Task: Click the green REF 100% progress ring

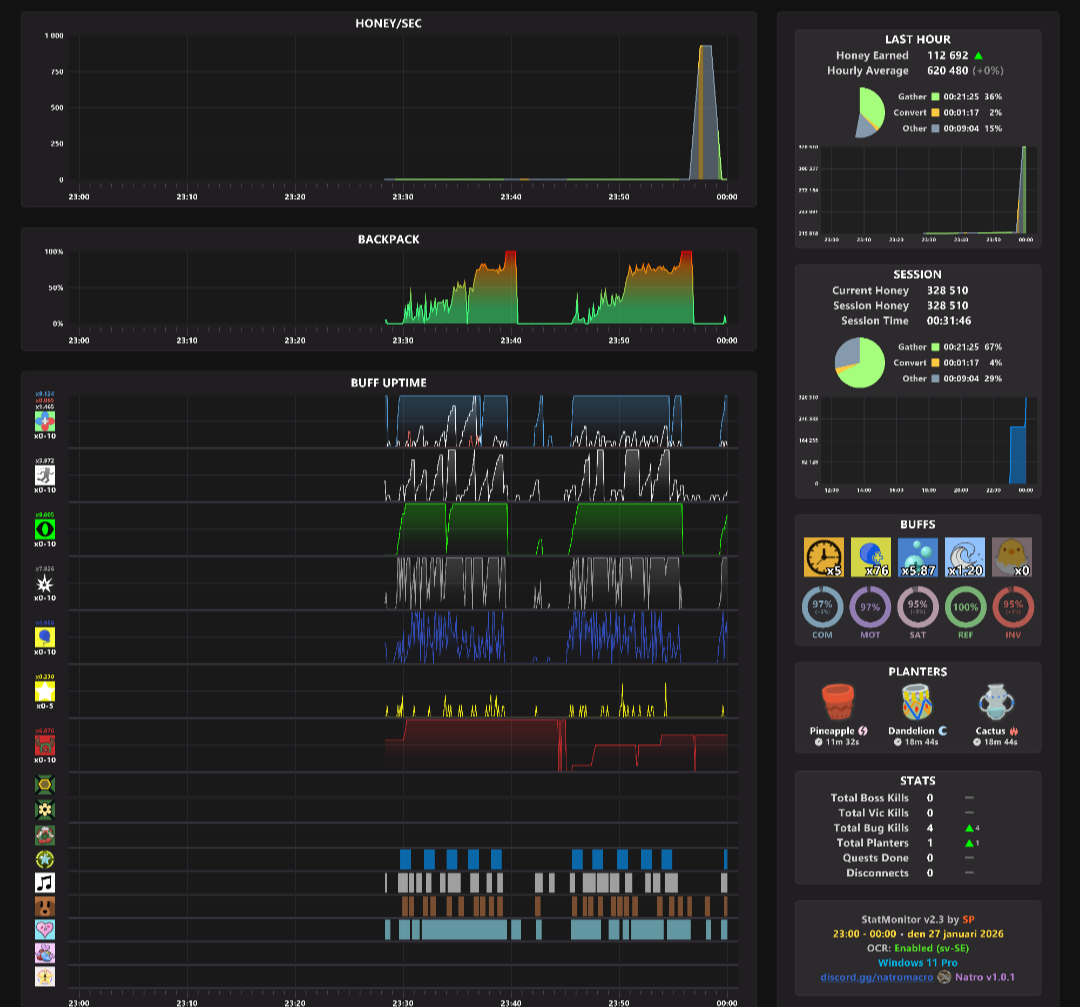Action: click(965, 608)
